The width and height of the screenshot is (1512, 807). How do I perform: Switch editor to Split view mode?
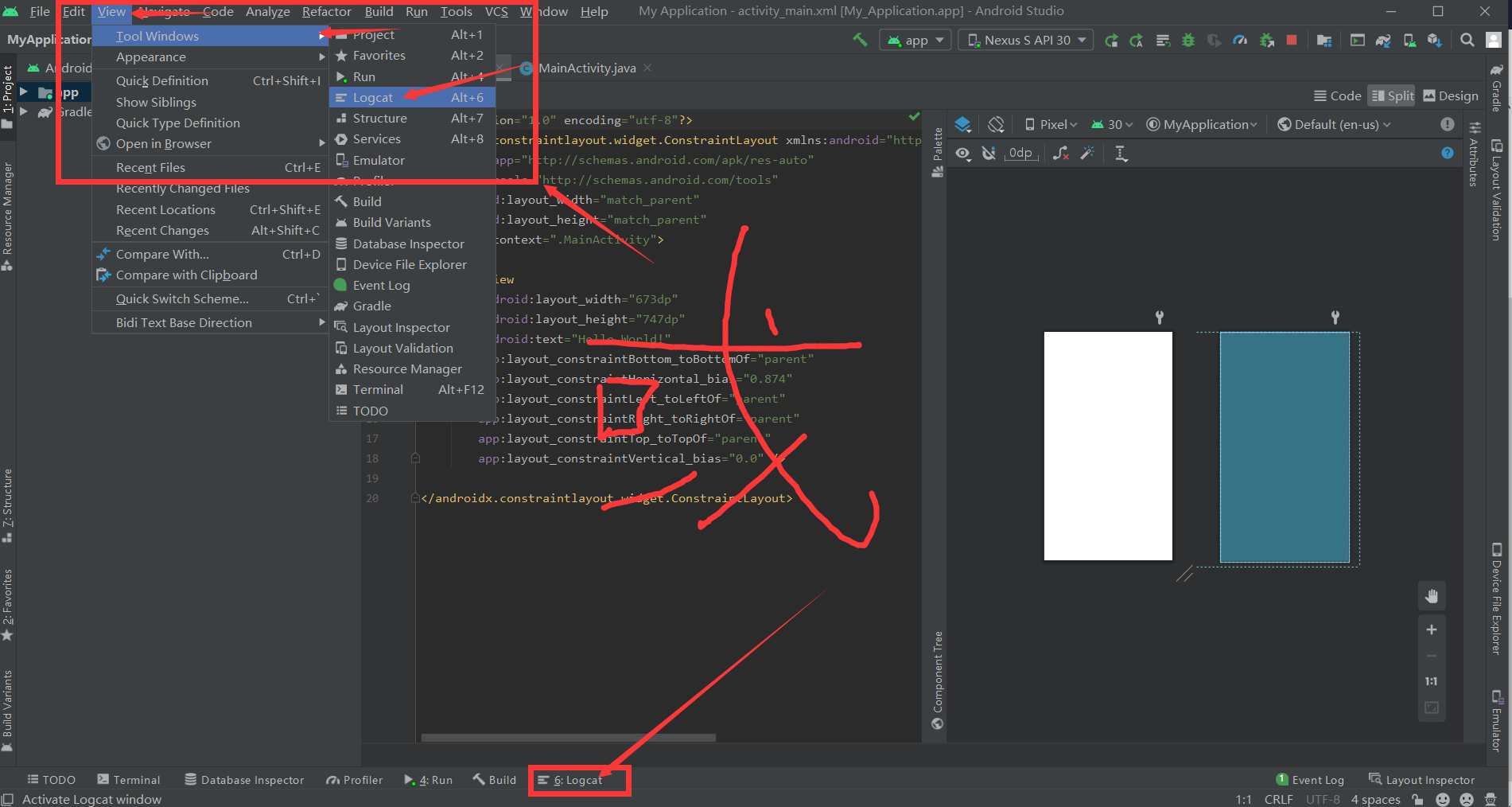[1392, 96]
